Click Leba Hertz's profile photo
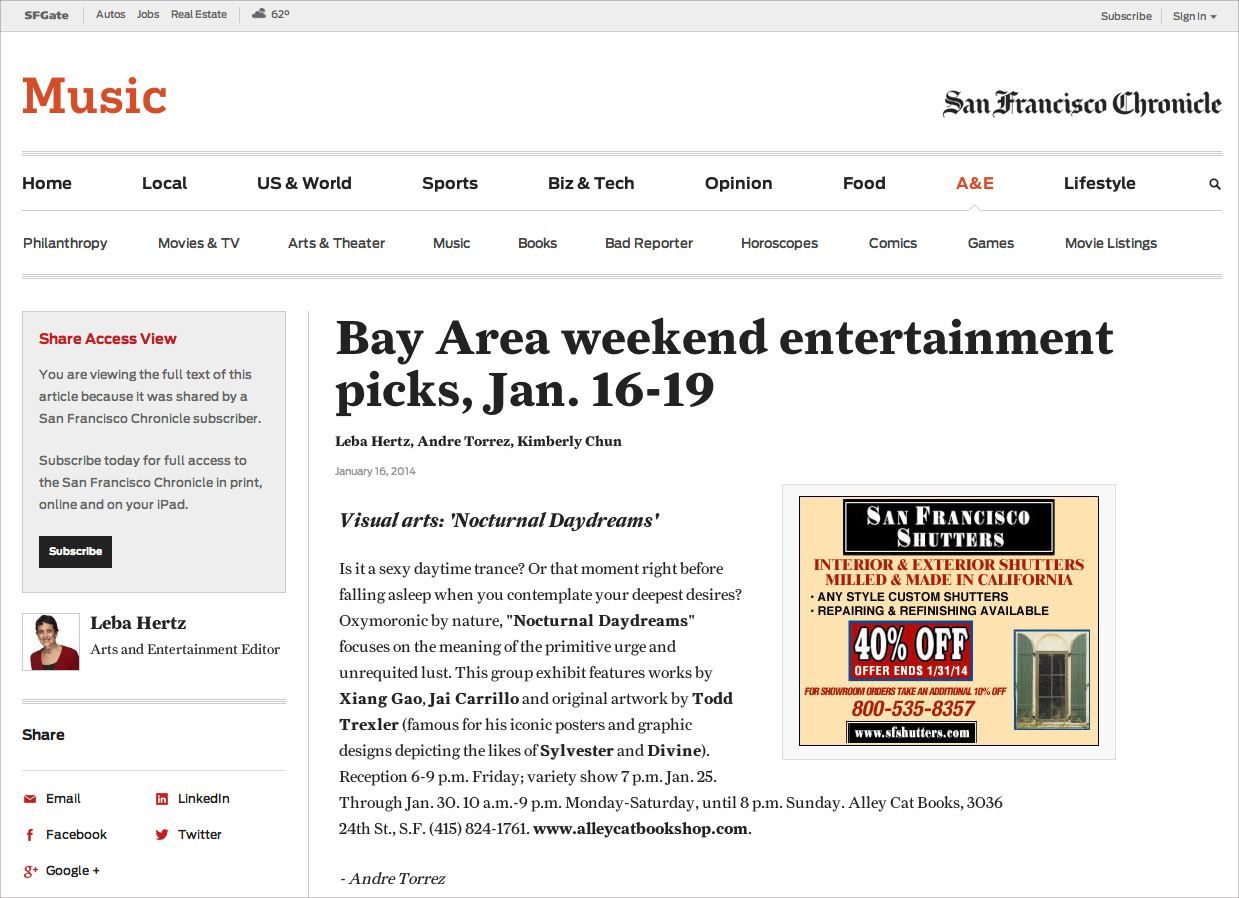This screenshot has height=898, width=1239. point(51,642)
